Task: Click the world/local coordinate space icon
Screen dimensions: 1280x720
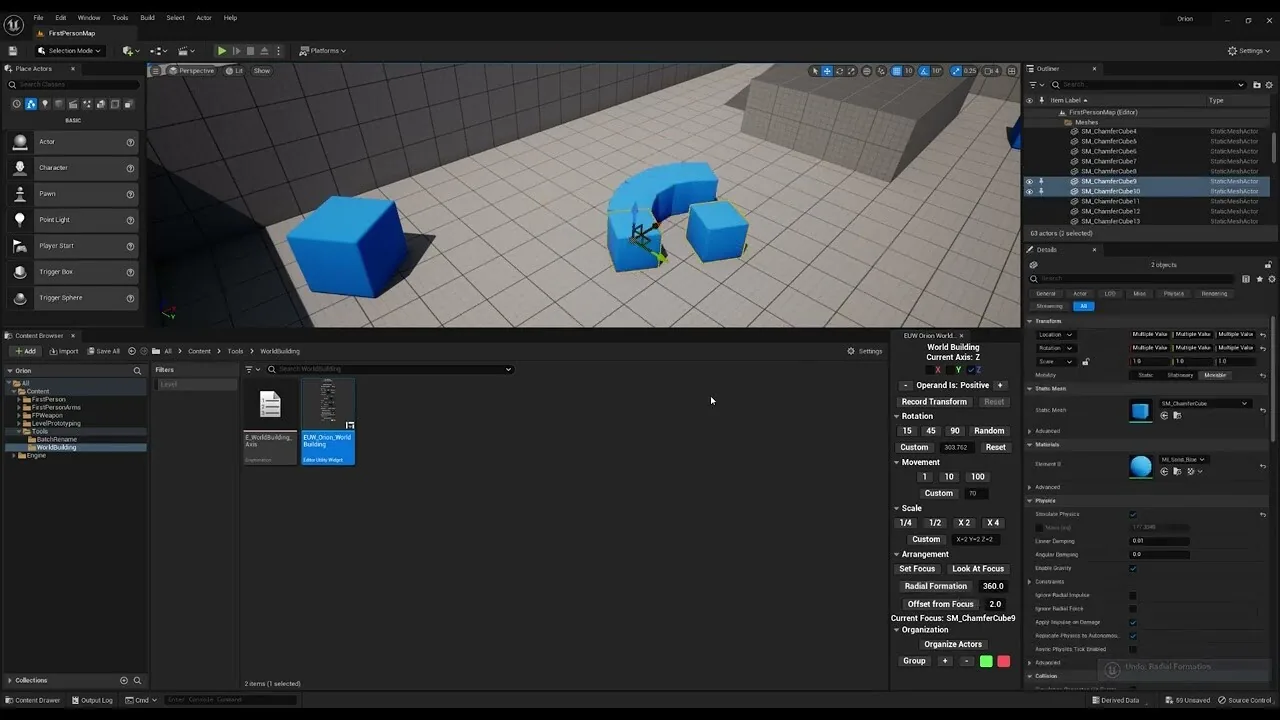Action: pyautogui.click(x=866, y=71)
